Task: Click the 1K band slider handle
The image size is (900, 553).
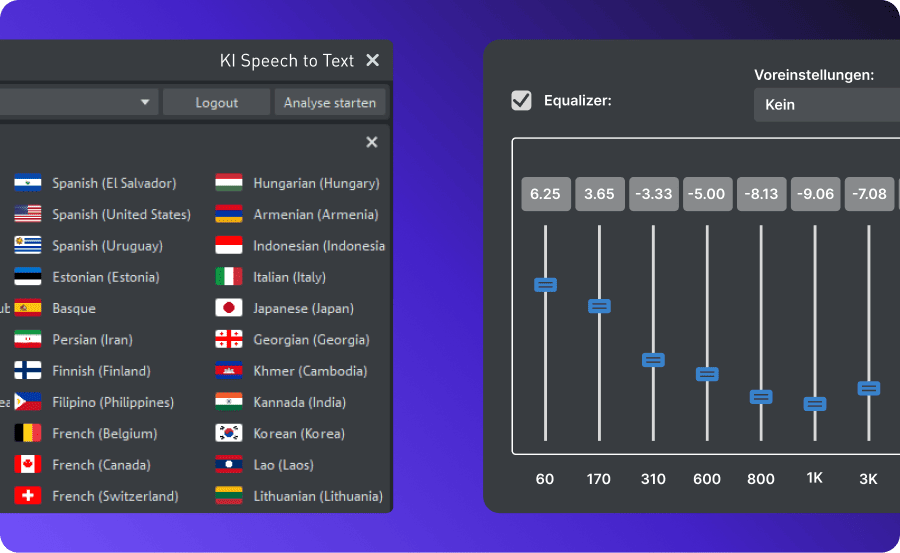Action: (x=815, y=404)
